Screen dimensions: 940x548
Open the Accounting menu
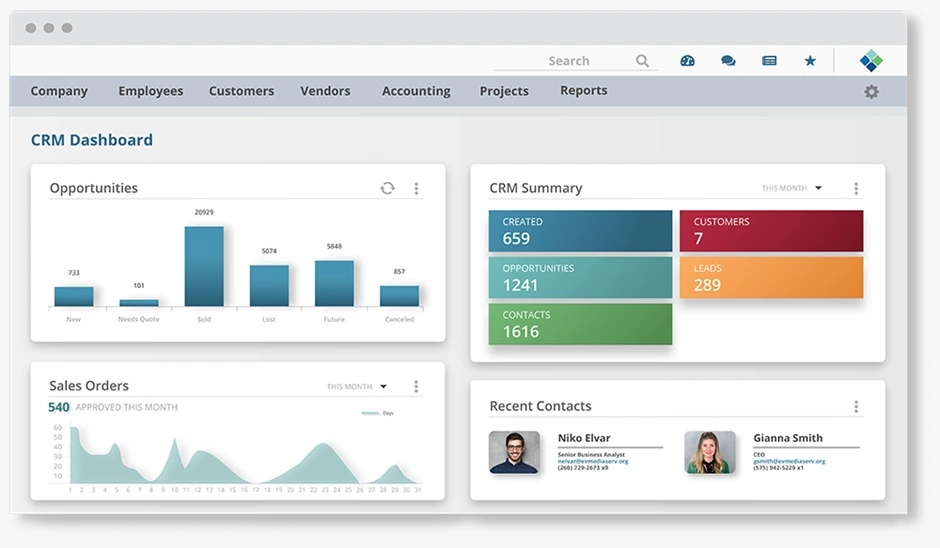pyautogui.click(x=416, y=91)
